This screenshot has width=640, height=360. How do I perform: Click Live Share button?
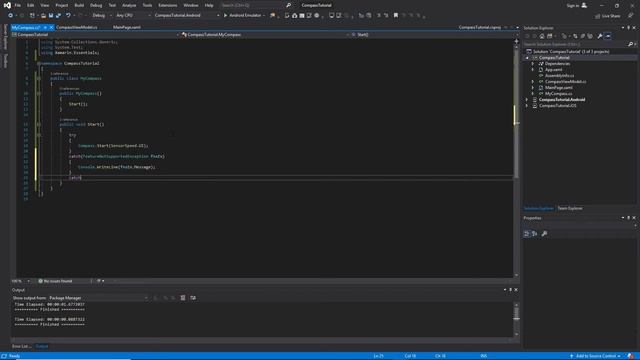pos(607,16)
